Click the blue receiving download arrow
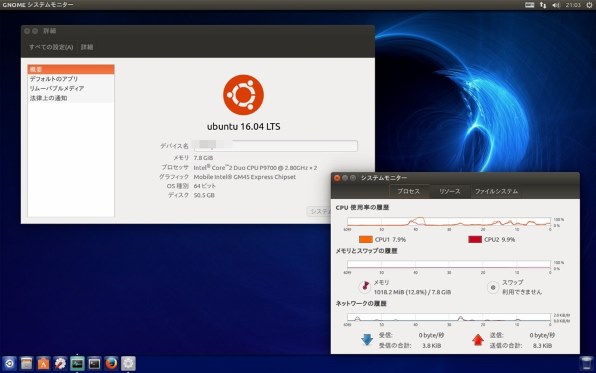The height and width of the screenshot is (373, 596). coord(367,340)
